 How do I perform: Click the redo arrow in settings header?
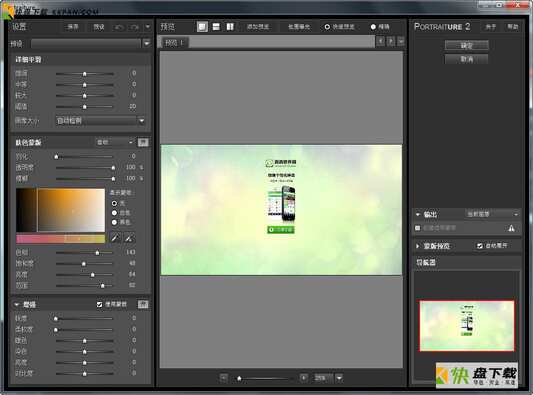click(x=134, y=27)
